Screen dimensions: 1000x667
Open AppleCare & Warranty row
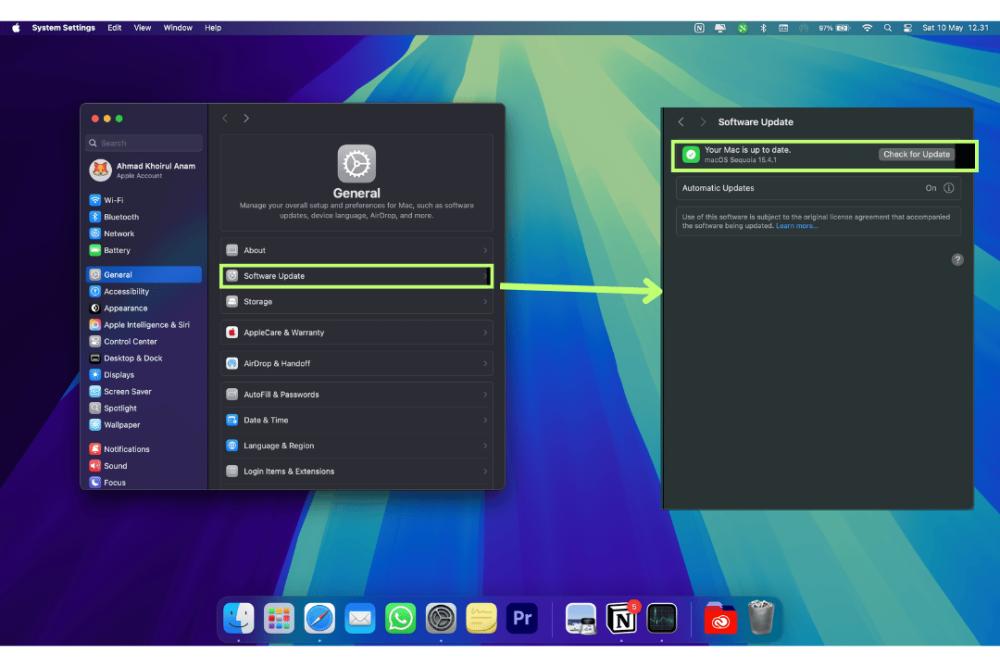click(357, 332)
